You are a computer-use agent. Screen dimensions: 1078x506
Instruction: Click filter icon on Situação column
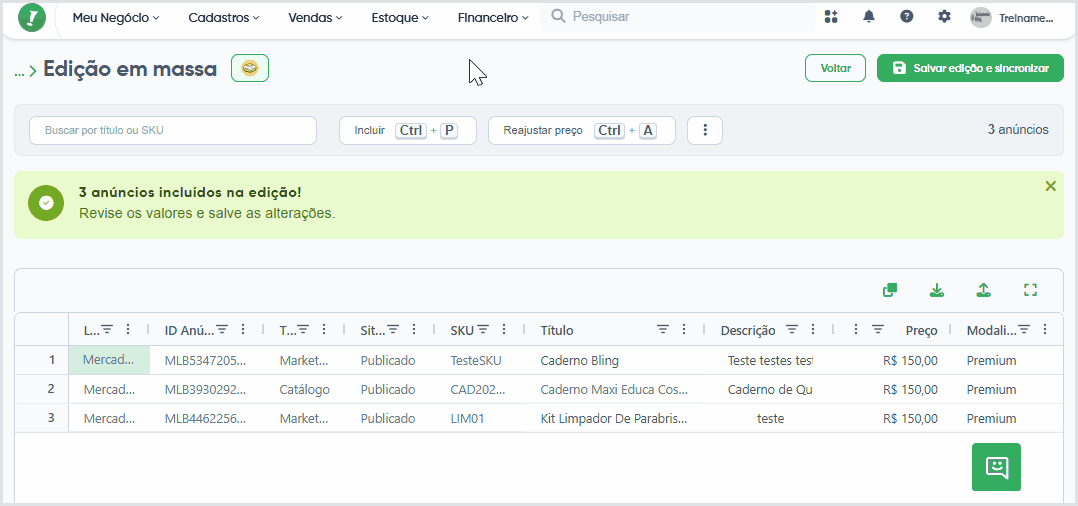pyautogui.click(x=393, y=330)
